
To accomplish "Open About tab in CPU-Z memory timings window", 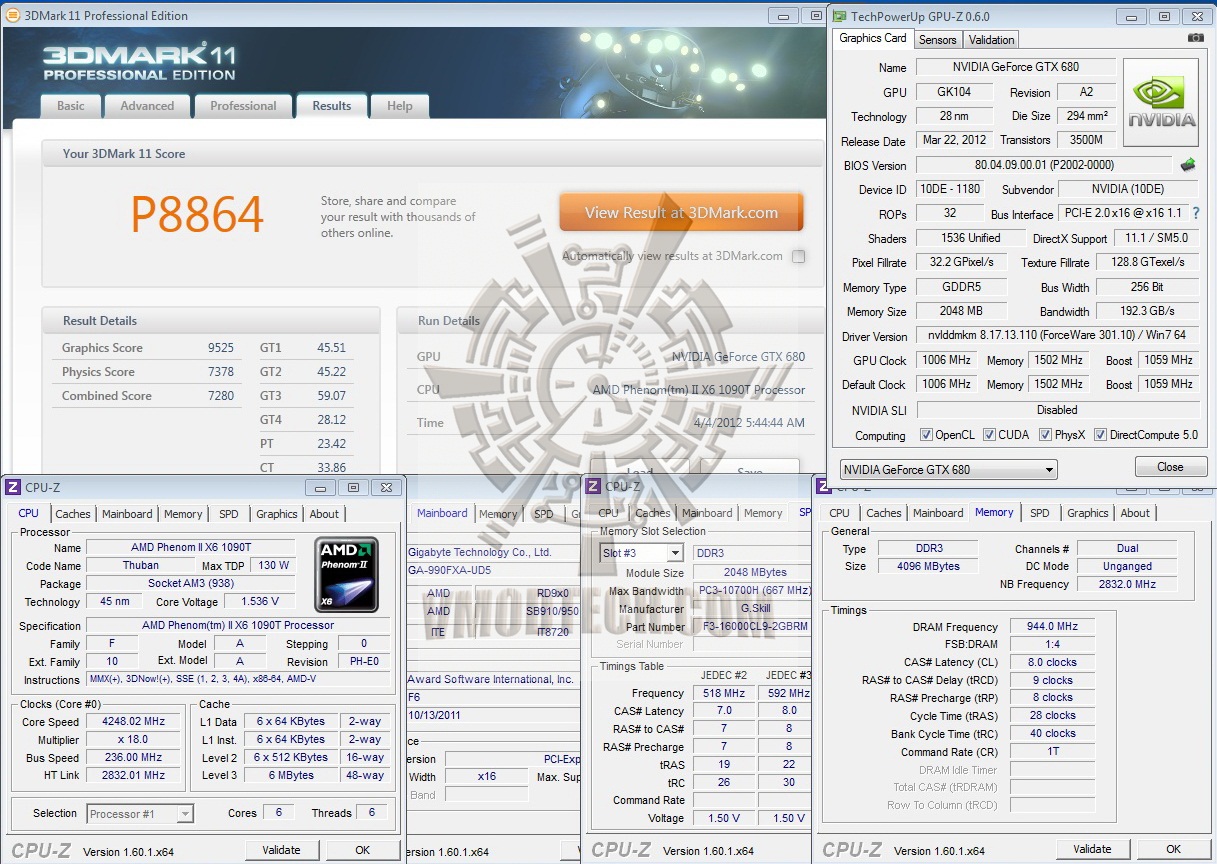I will (1135, 513).
